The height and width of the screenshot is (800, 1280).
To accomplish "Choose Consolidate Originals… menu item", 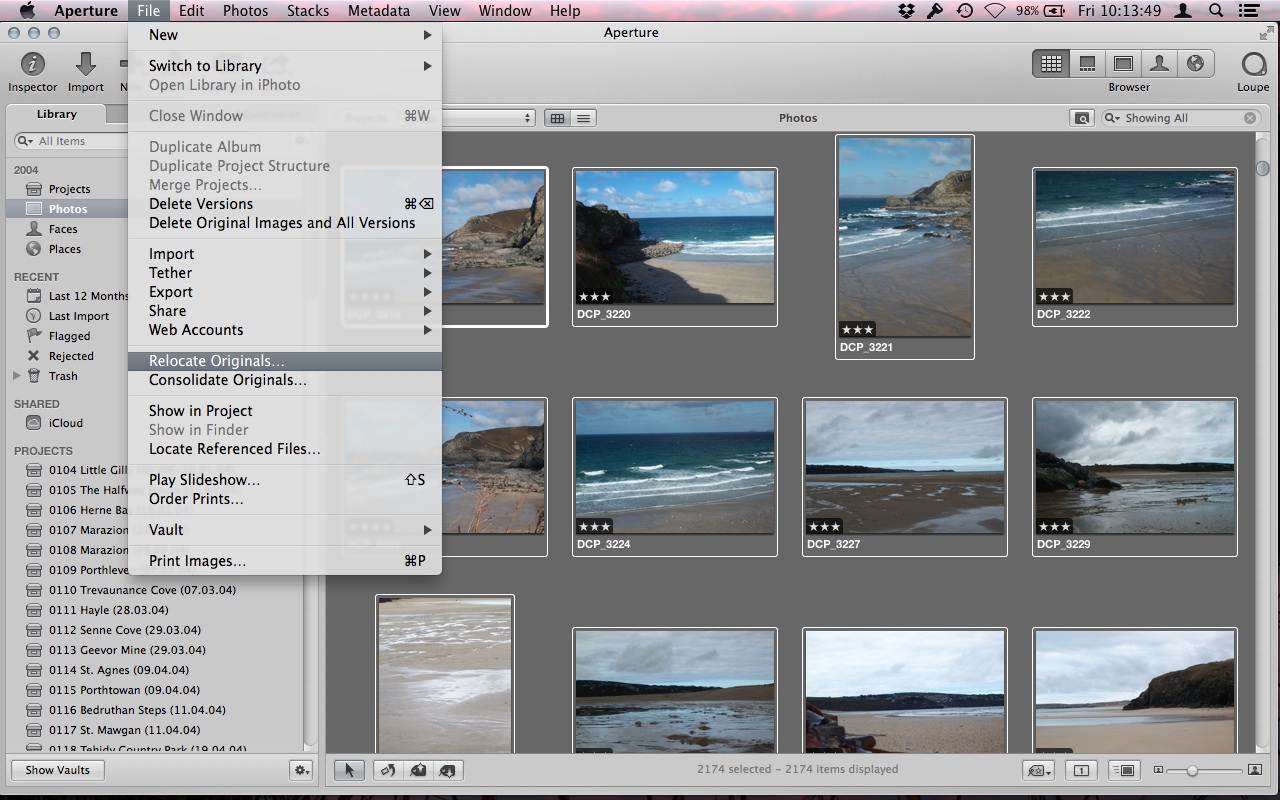I will tap(285, 380).
